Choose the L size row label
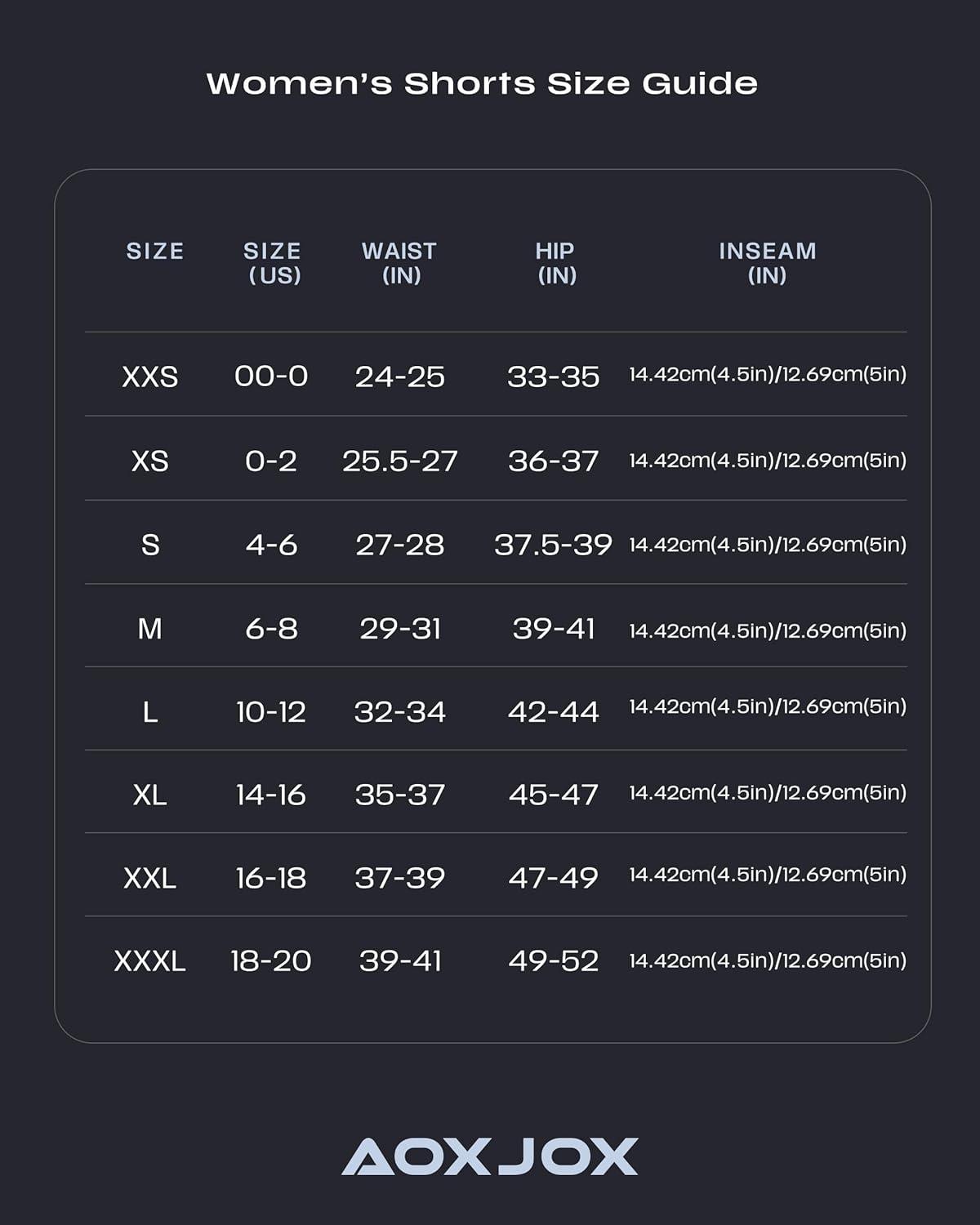Viewport: 980px width, 1225px height. click(x=150, y=712)
